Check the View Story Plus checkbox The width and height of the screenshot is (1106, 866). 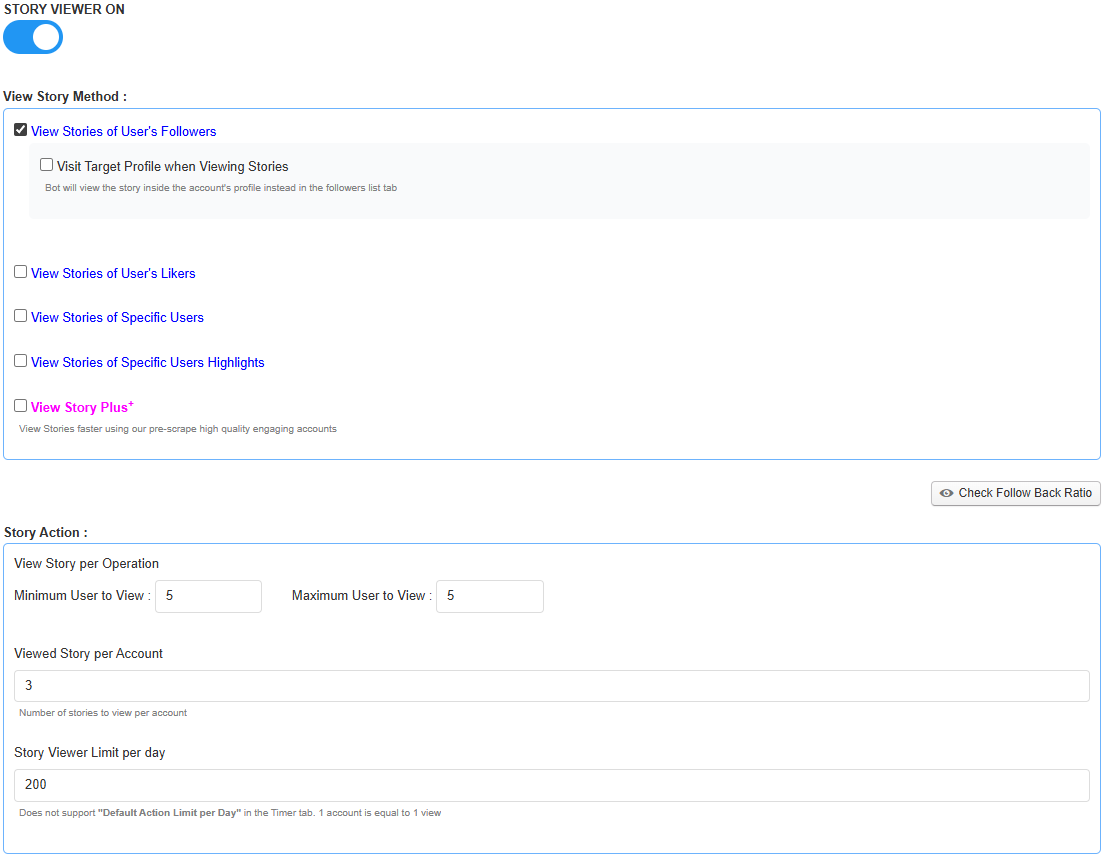pyautogui.click(x=20, y=406)
